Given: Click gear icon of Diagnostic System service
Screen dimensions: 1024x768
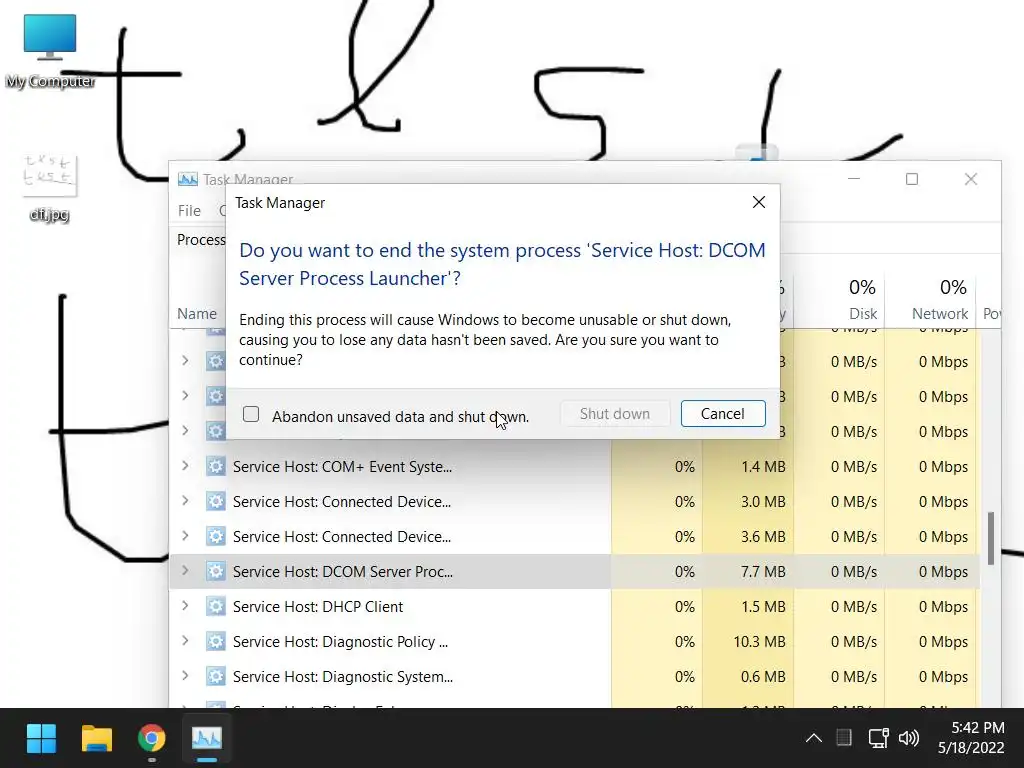Looking at the screenshot, I should tap(216, 677).
